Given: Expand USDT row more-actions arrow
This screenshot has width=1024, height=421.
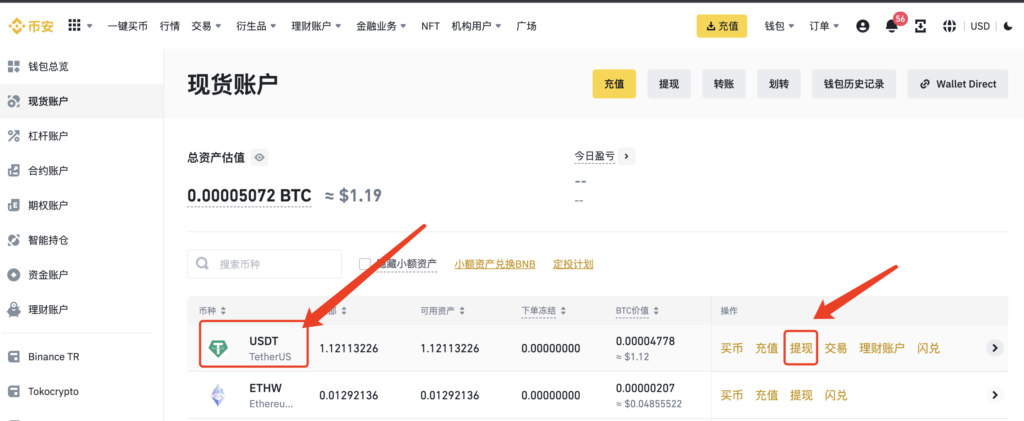Looking at the screenshot, I should tap(995, 348).
